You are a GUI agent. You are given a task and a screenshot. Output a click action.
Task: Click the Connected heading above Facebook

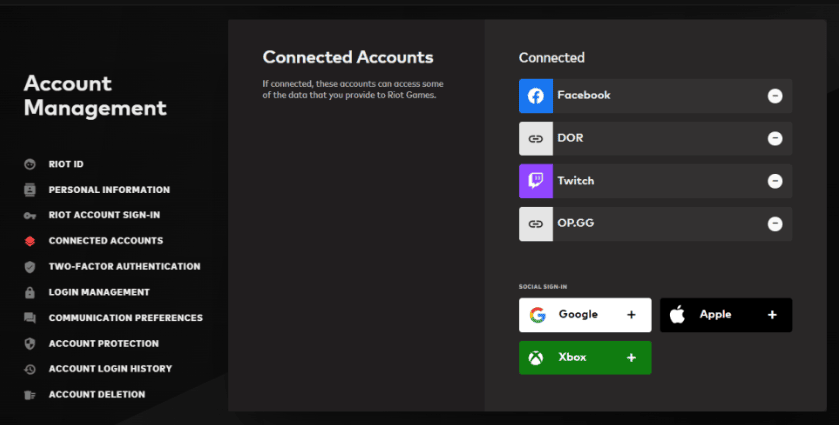pos(552,58)
